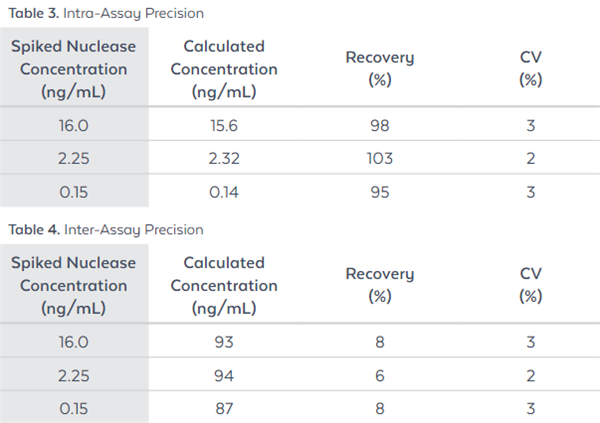The height and width of the screenshot is (423, 600).
Task: Select the 93 cell in Table 4
Action: tap(224, 345)
